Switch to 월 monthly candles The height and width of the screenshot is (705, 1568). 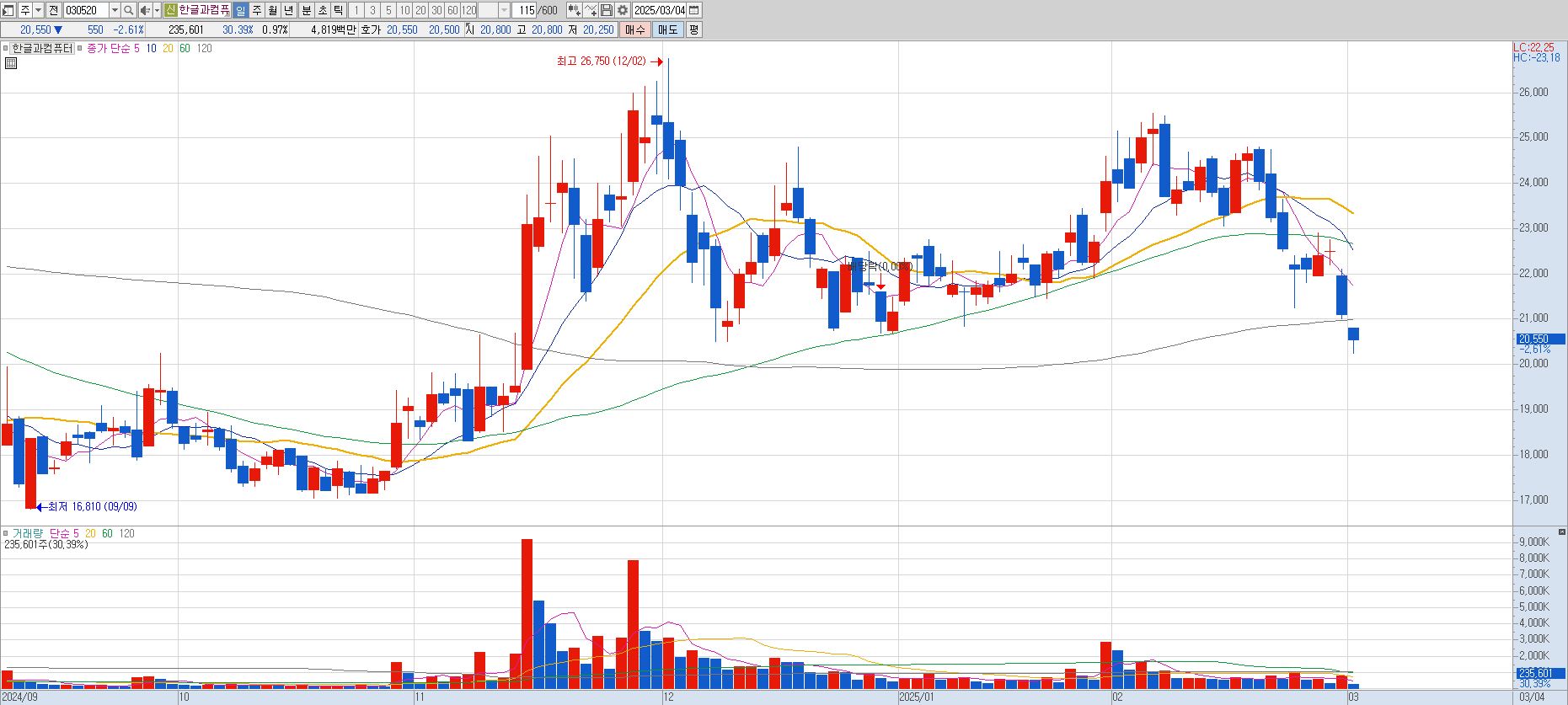(x=273, y=10)
